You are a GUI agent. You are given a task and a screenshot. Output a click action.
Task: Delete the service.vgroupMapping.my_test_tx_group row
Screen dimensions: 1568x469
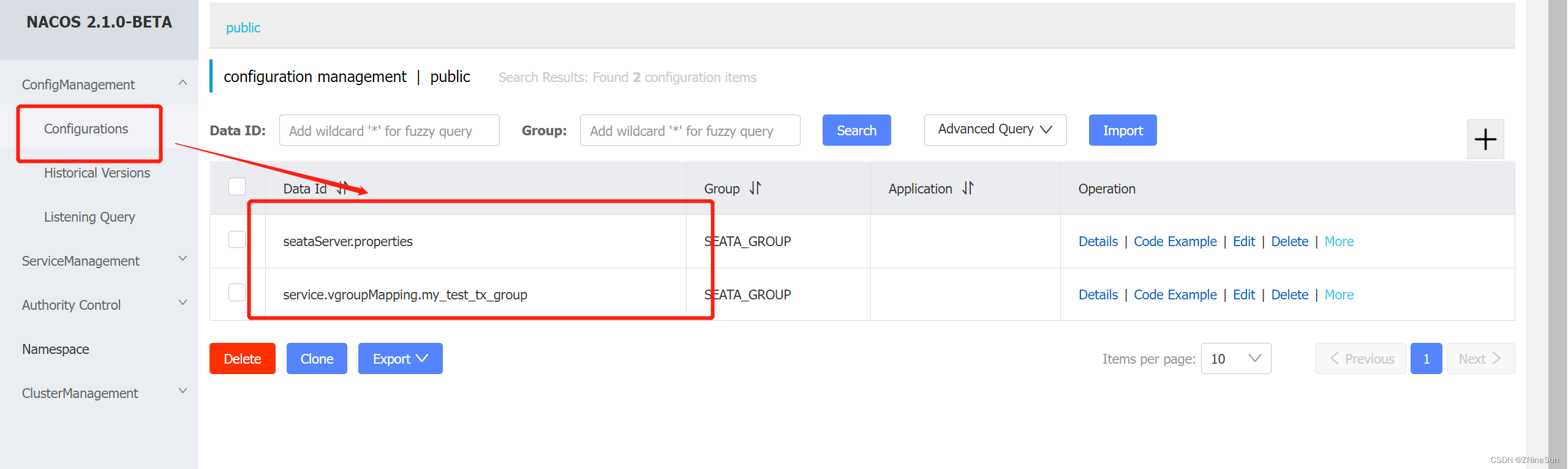[1289, 295]
